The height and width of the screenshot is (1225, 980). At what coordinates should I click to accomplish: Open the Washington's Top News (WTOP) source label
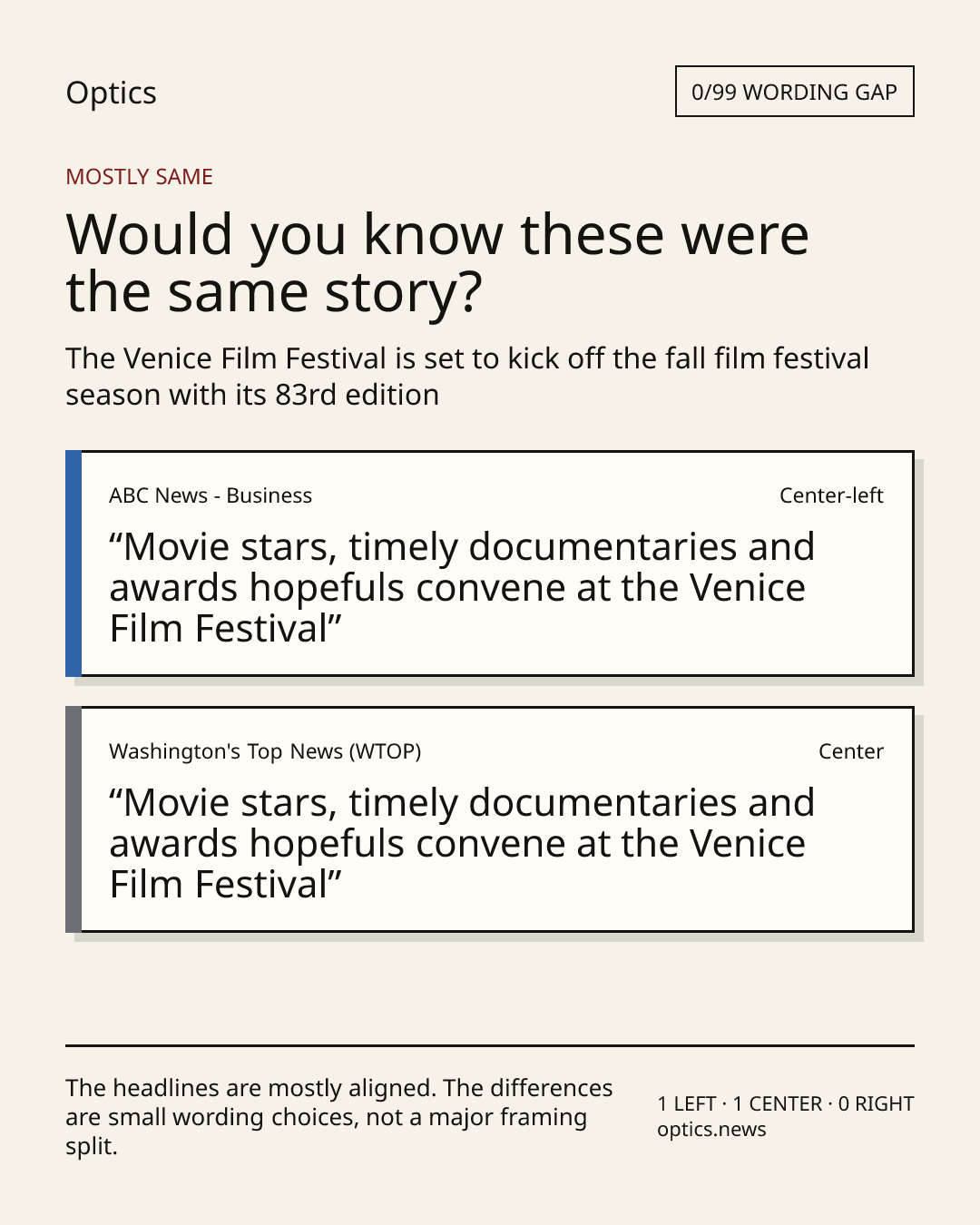(x=265, y=751)
